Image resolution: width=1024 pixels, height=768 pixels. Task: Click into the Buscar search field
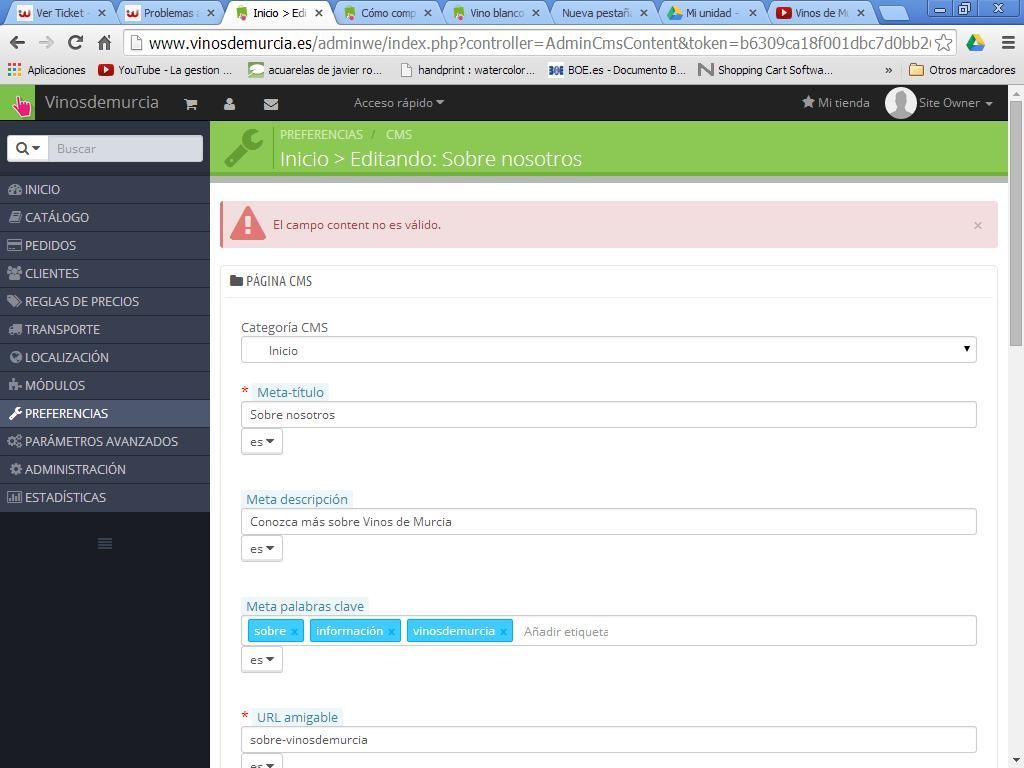(x=125, y=148)
